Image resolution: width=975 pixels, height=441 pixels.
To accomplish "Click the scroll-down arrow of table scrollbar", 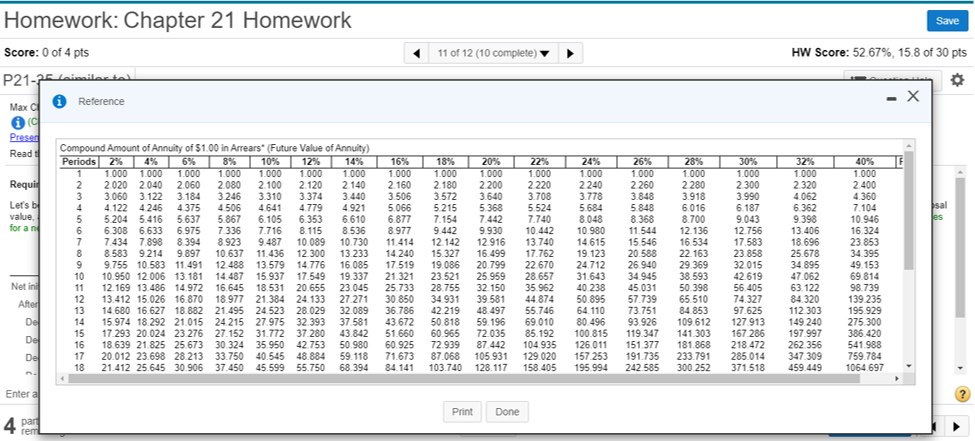I will (x=910, y=368).
